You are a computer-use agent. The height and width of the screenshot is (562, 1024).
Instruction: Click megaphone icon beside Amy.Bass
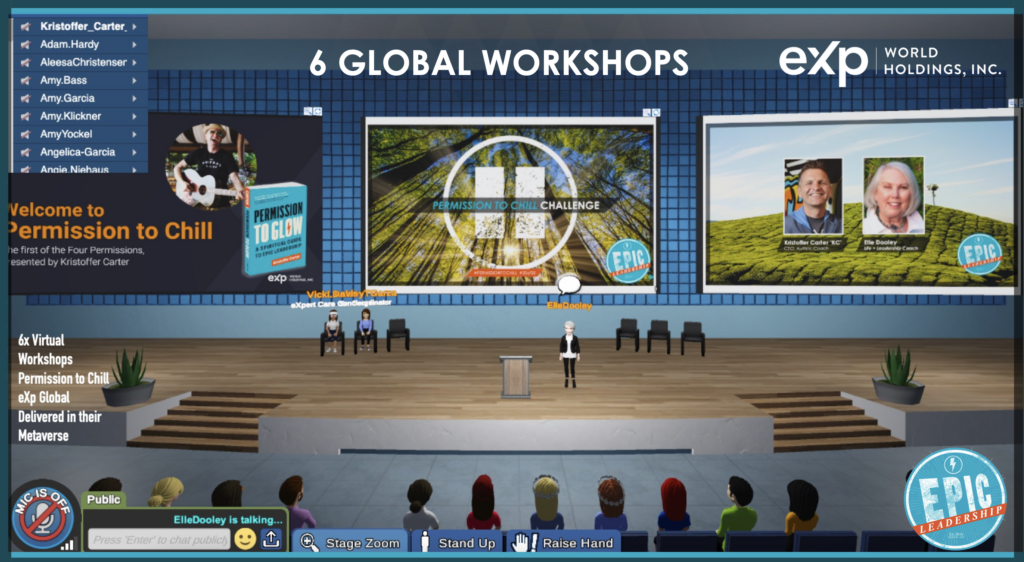25,80
